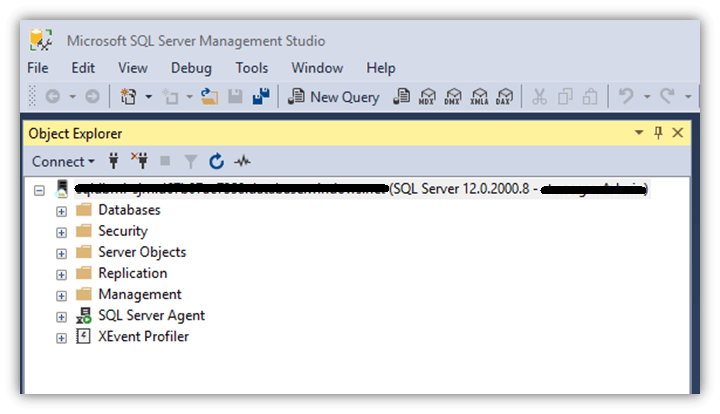Click the New Query button
The width and height of the screenshot is (720, 414).
[x=334, y=97]
